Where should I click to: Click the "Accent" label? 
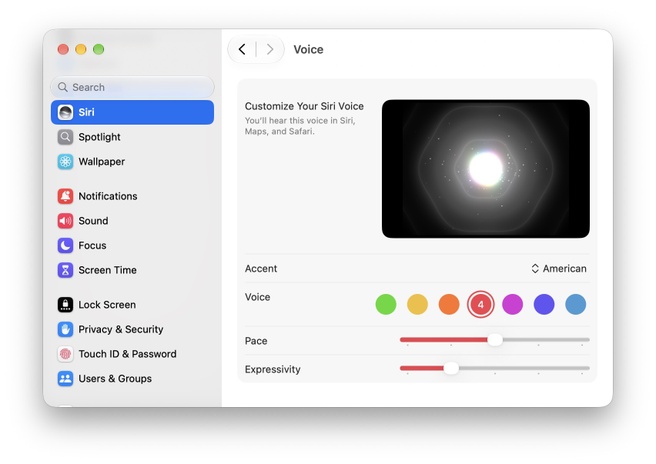pyautogui.click(x=261, y=269)
